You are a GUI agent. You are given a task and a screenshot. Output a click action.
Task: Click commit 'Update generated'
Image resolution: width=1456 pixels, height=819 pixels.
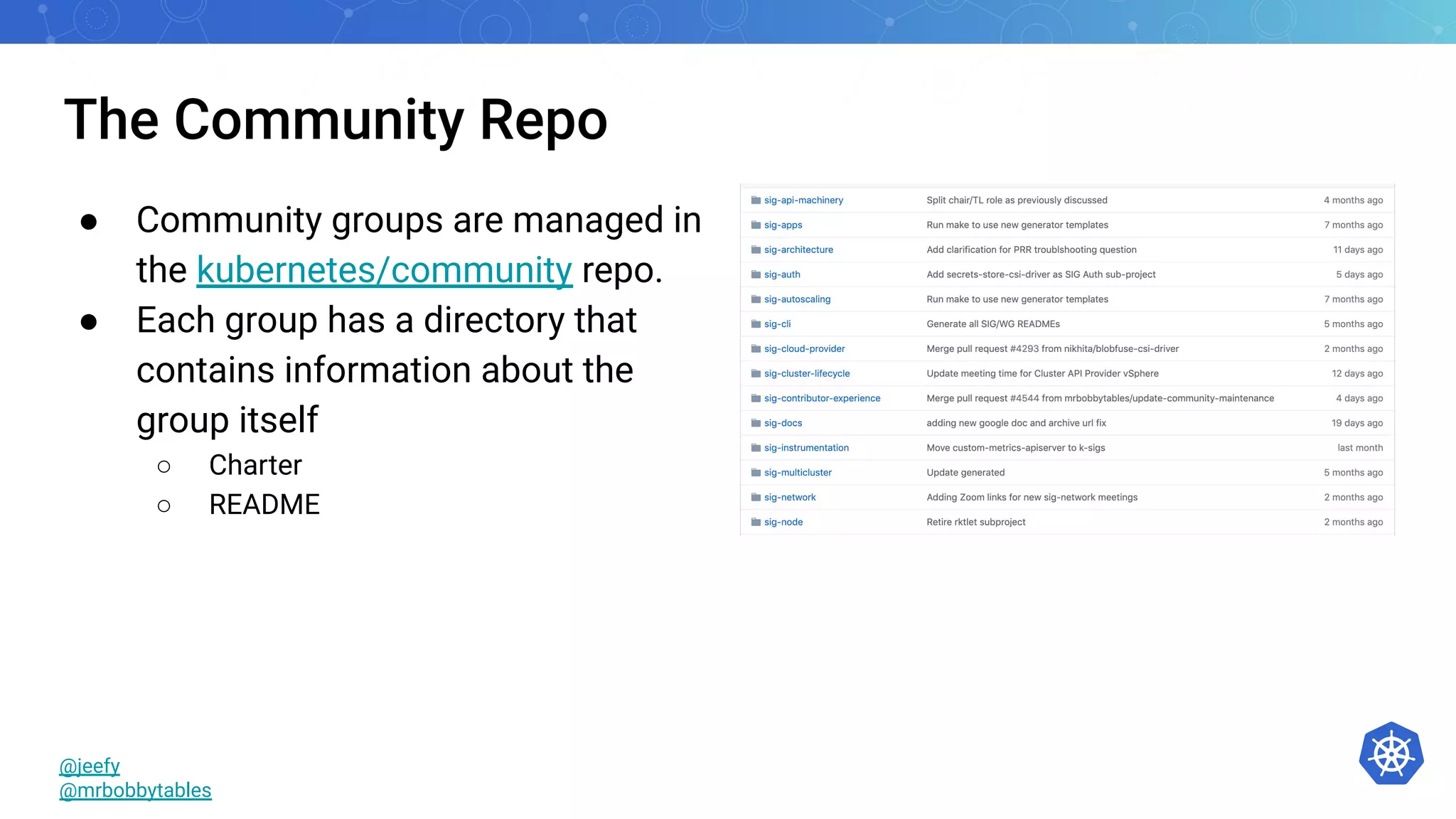pyautogui.click(x=965, y=473)
